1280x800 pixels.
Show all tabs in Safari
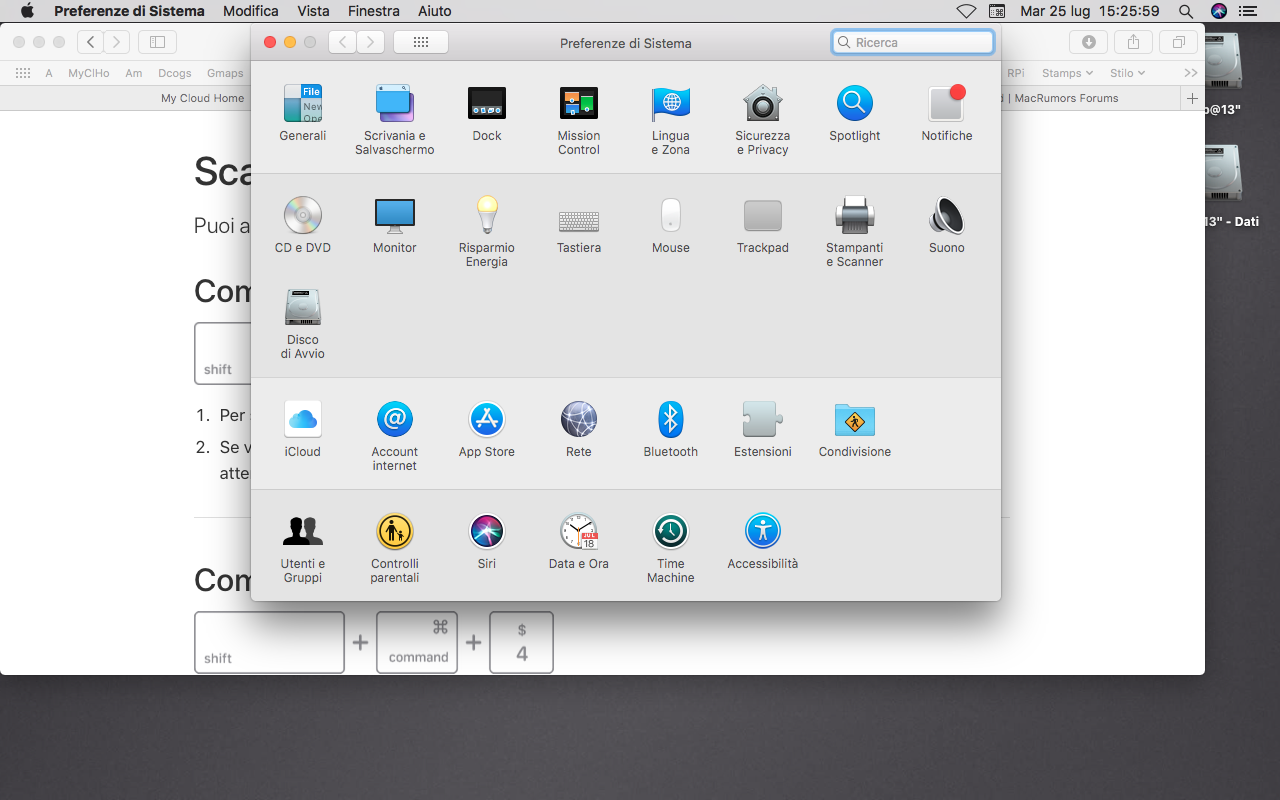pyautogui.click(x=1178, y=42)
